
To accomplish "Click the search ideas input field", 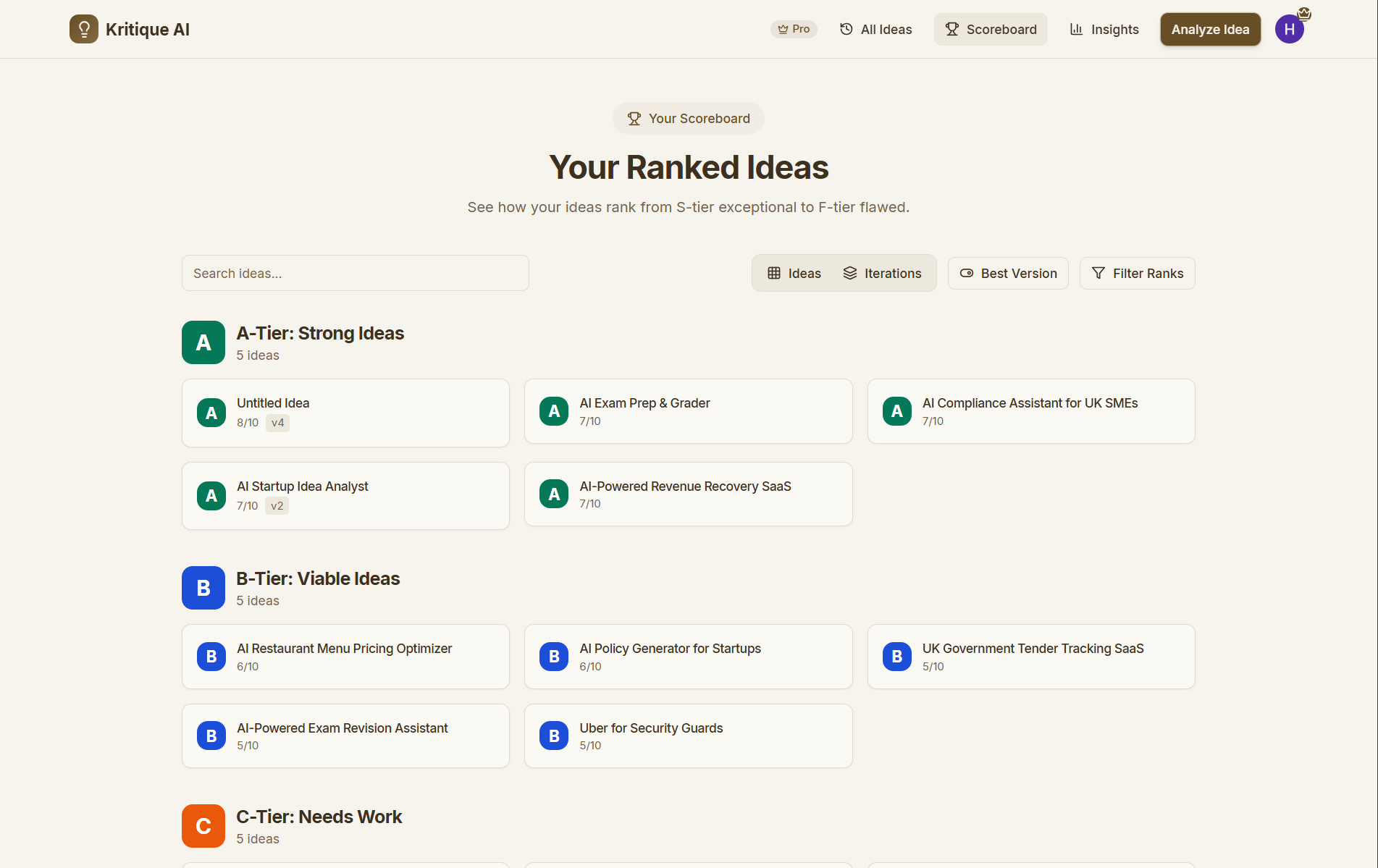I will 355,273.
